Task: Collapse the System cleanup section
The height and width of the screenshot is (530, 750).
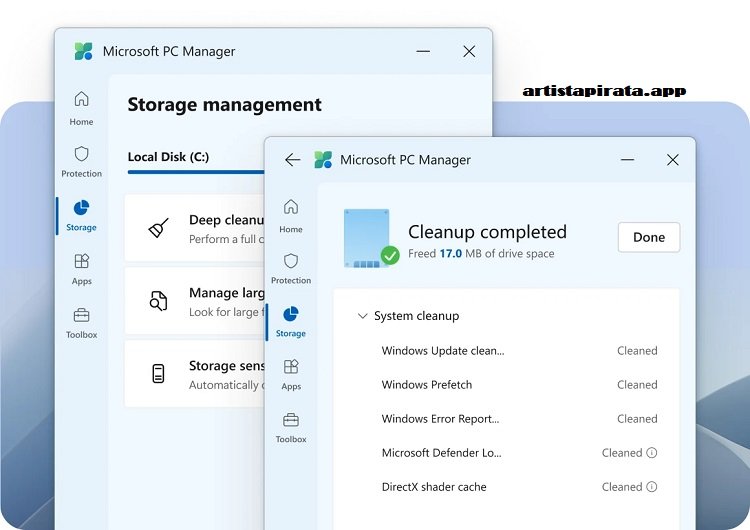Action: 363,316
